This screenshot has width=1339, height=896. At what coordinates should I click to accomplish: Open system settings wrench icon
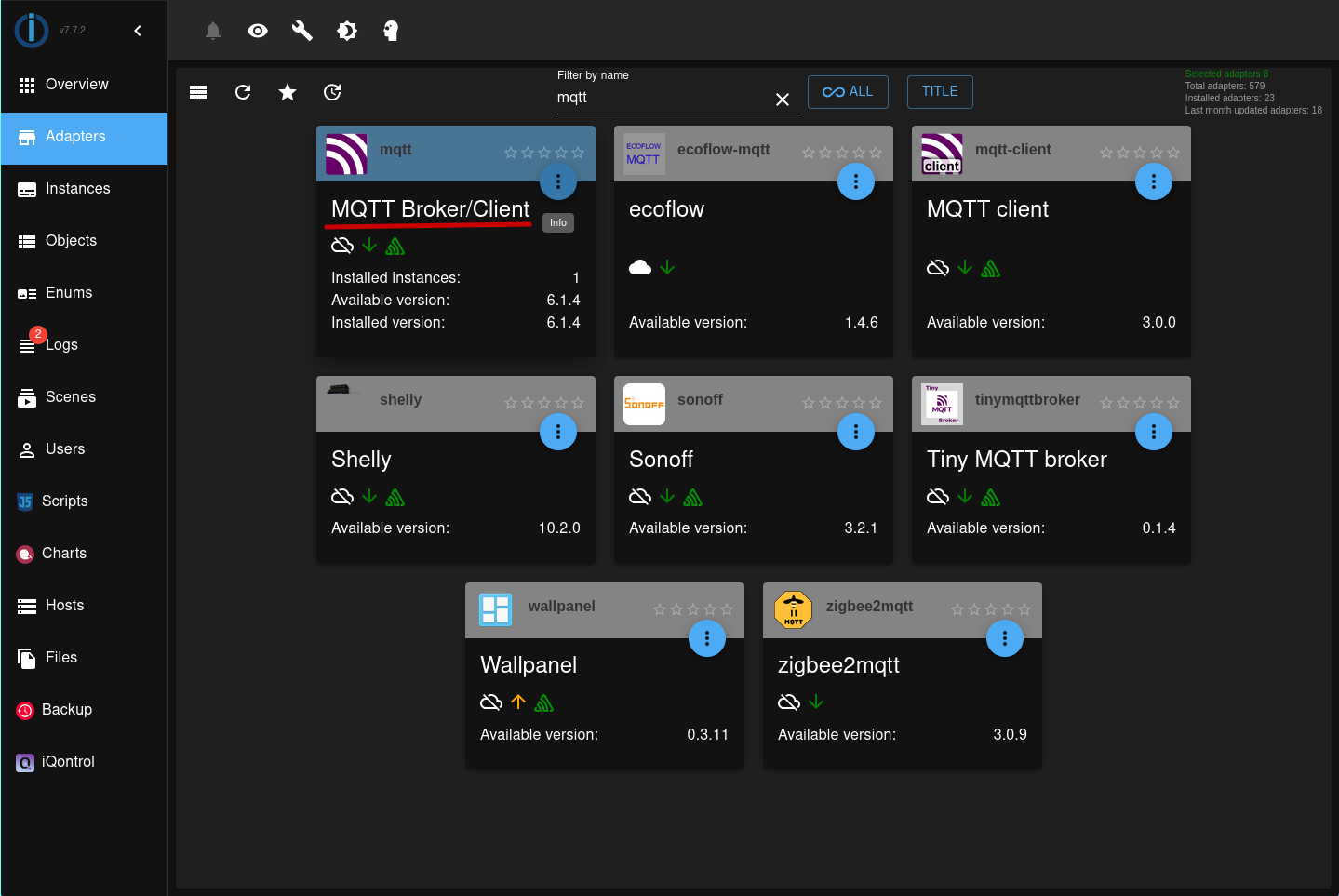[x=302, y=31]
